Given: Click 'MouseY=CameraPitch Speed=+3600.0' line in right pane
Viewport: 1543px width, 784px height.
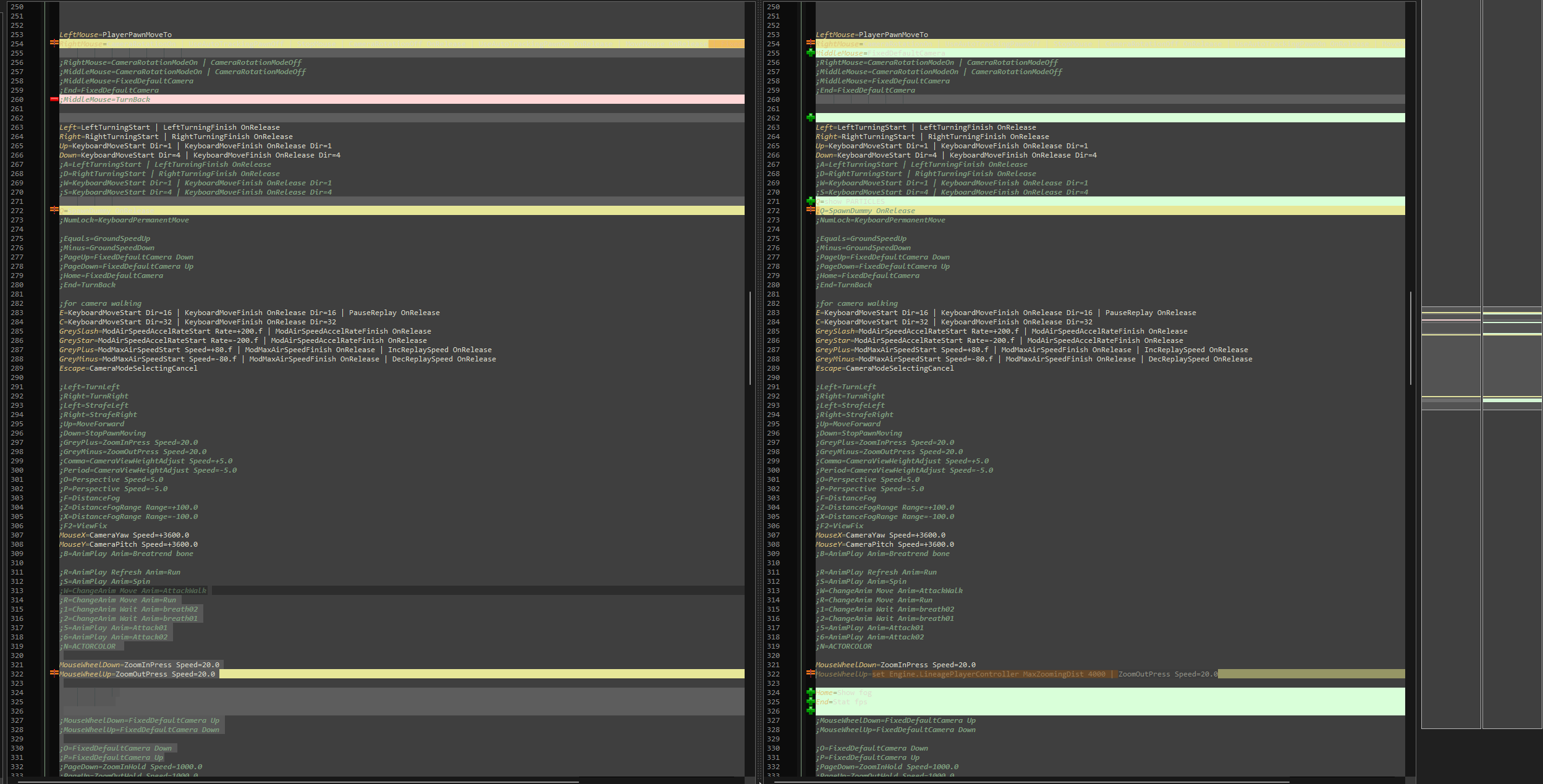Looking at the screenshot, I should coord(885,544).
